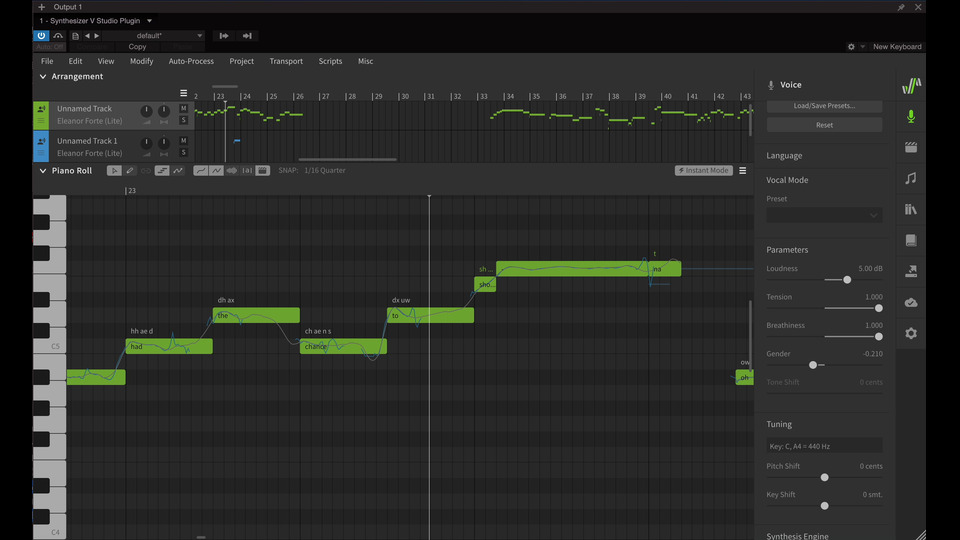The height and width of the screenshot is (540, 960).
Task: Click Load/Save Presets button
Action: point(824,106)
